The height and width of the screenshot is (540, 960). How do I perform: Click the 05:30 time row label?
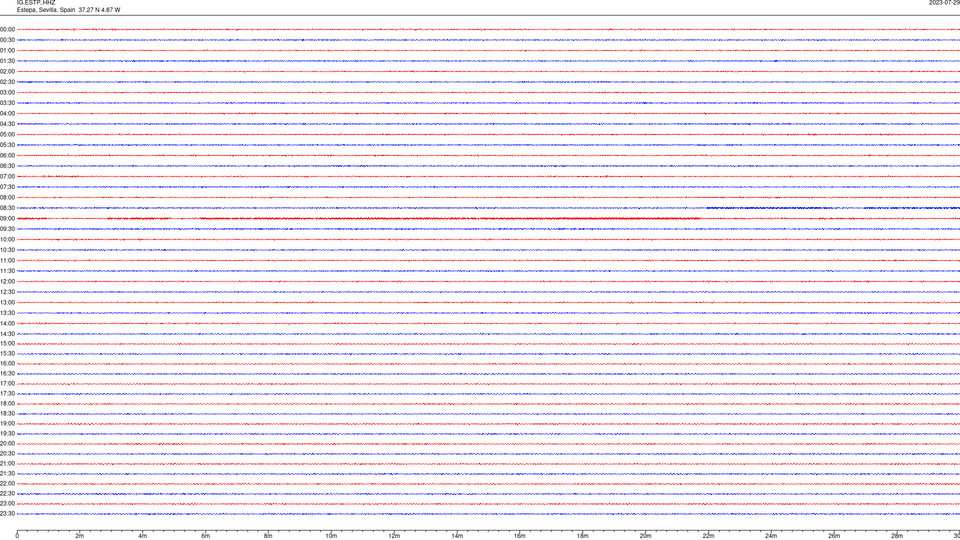pyautogui.click(x=7, y=145)
